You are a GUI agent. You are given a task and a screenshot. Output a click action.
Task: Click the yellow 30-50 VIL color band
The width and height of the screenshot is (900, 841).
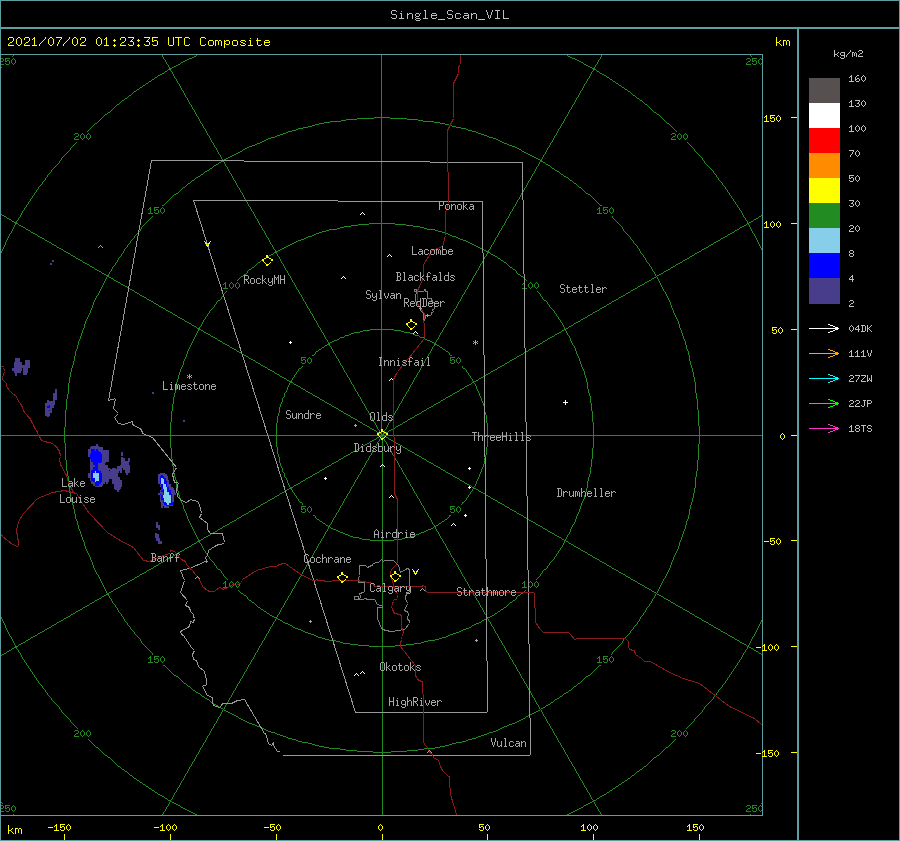pos(824,191)
